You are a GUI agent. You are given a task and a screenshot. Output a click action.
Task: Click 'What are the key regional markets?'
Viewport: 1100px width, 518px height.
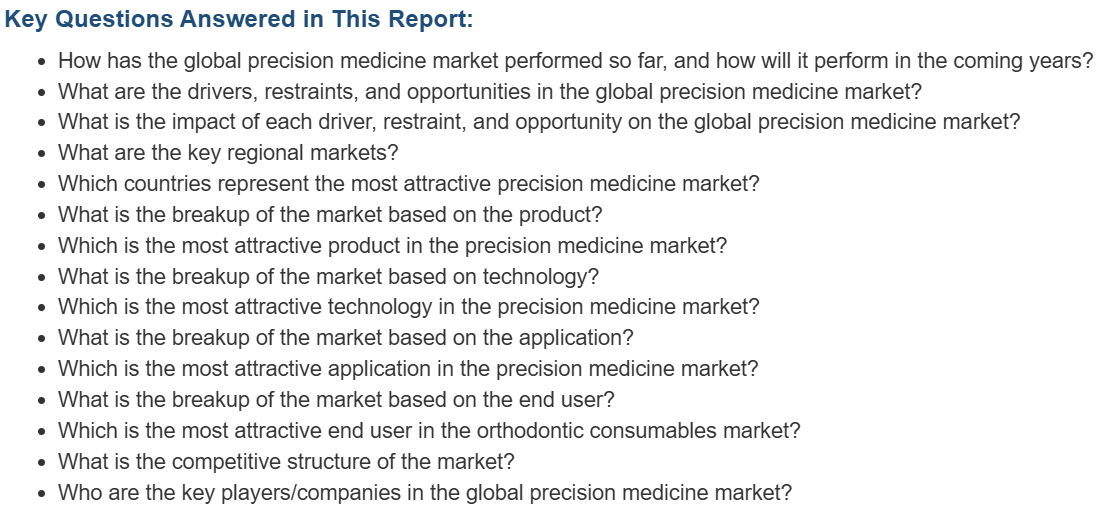pyautogui.click(x=228, y=153)
